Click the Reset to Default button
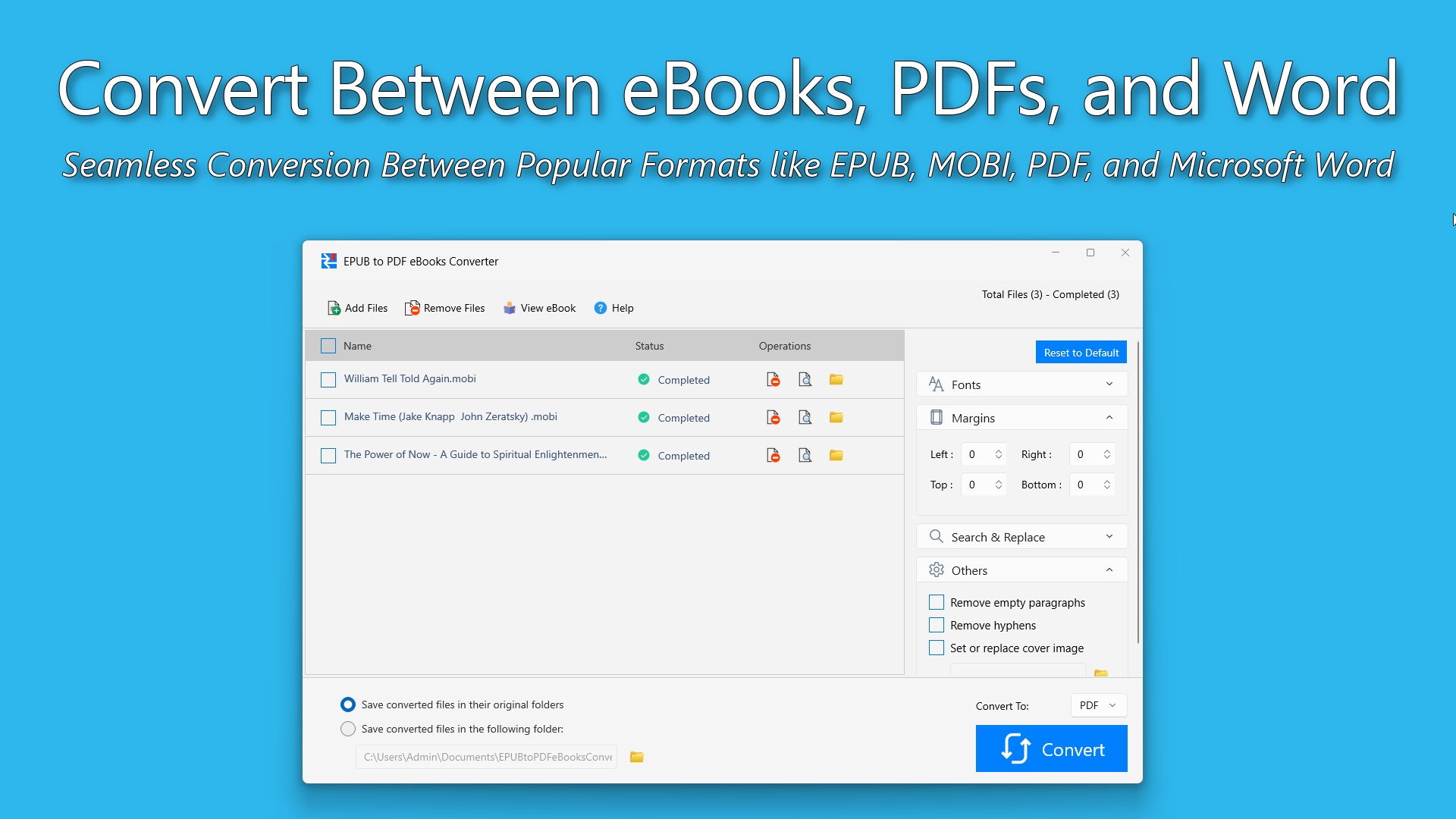1456x819 pixels. (x=1081, y=353)
